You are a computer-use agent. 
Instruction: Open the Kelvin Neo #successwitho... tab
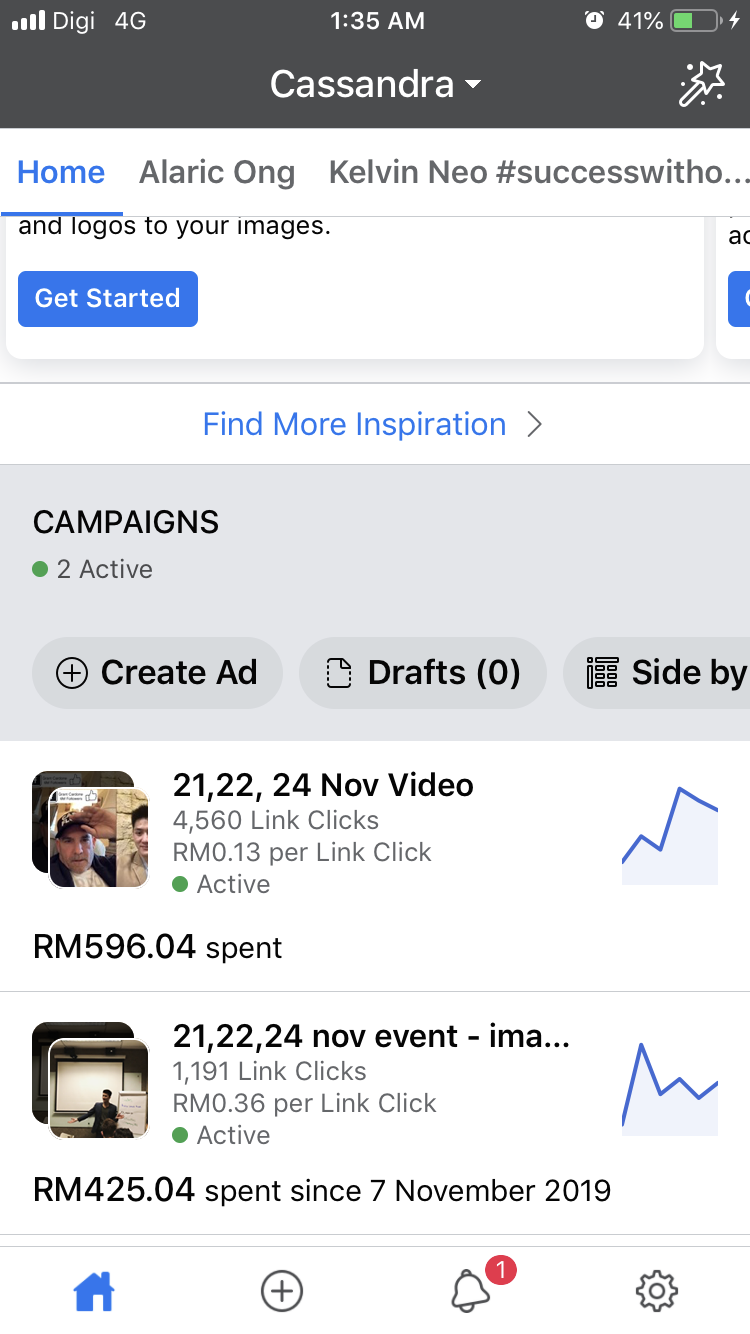coord(538,172)
